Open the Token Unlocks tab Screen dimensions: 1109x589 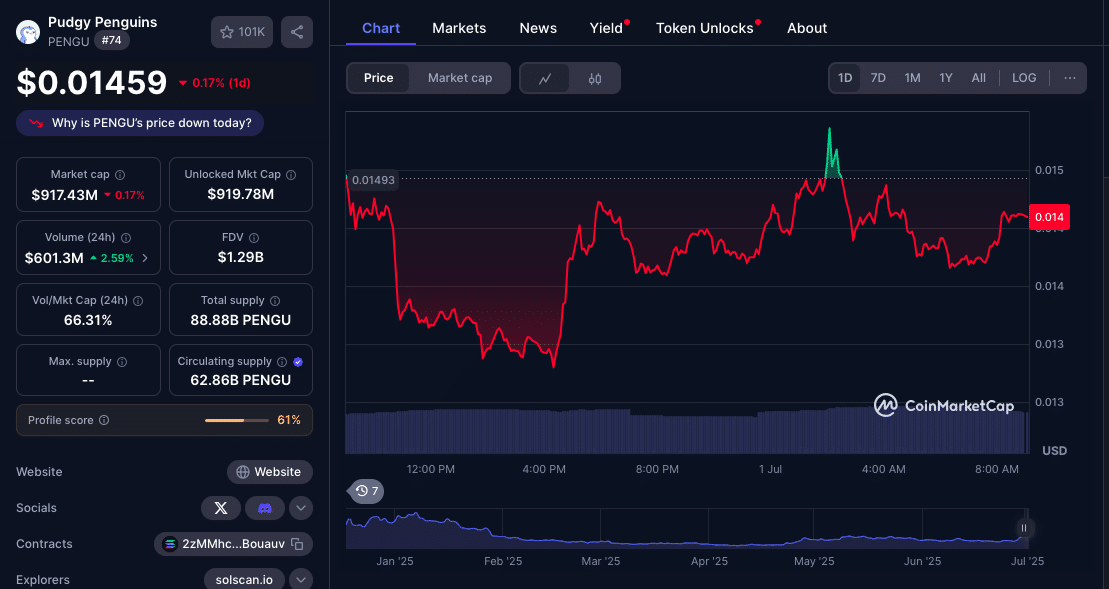coord(705,28)
